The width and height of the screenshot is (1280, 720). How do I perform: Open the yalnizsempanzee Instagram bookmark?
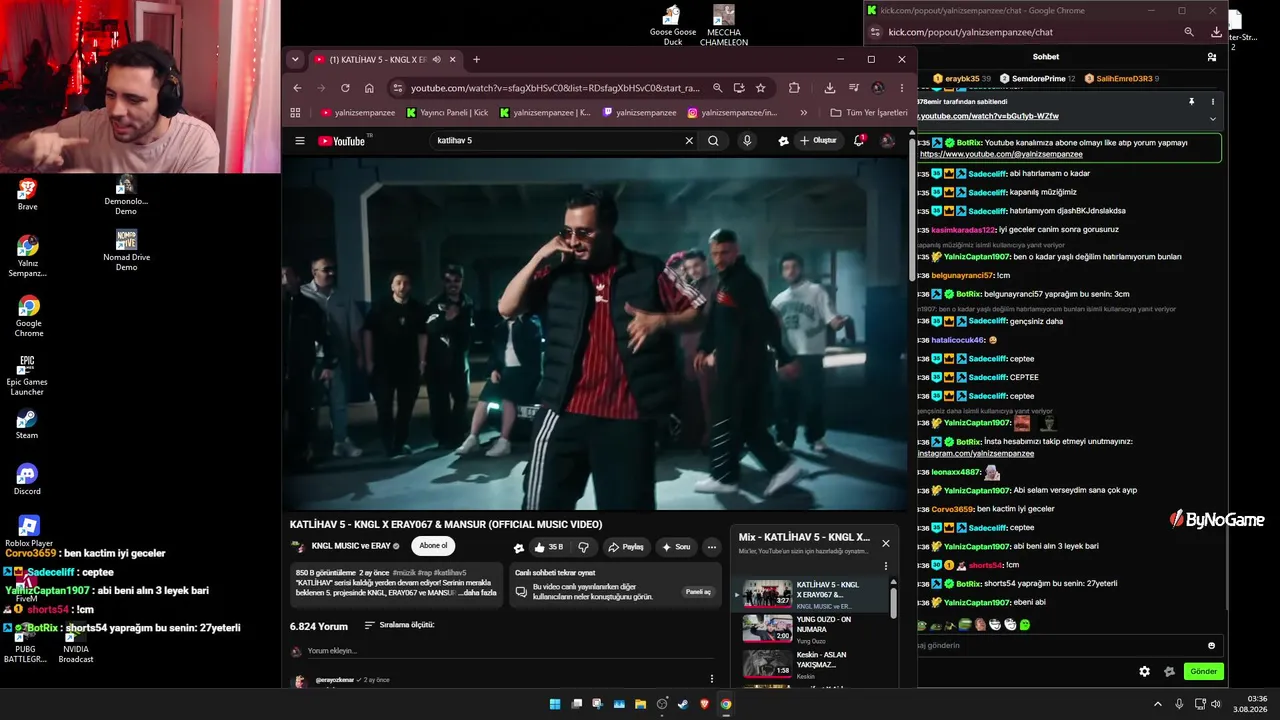tap(732, 113)
